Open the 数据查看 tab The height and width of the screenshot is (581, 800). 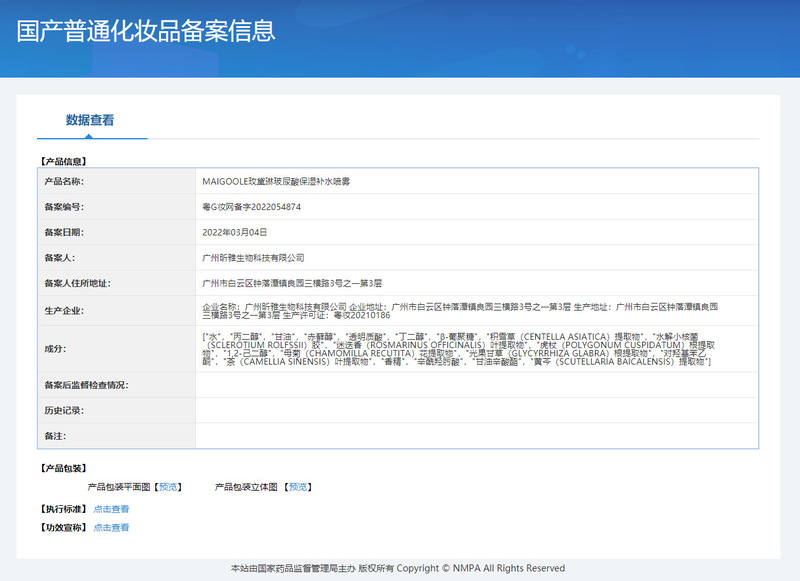point(90,120)
